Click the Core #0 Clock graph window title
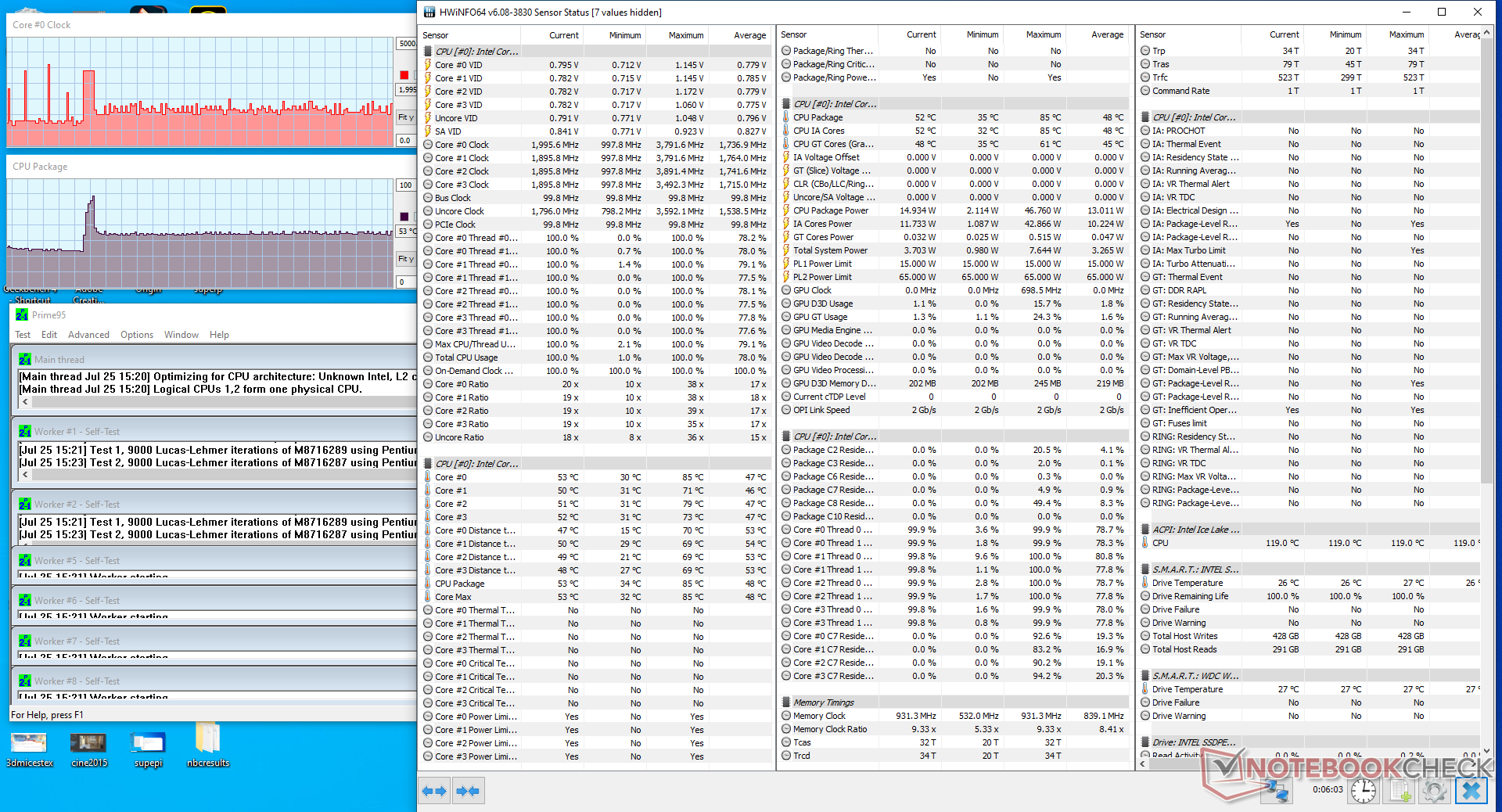Viewport: 1502px width, 812px height. click(41, 25)
